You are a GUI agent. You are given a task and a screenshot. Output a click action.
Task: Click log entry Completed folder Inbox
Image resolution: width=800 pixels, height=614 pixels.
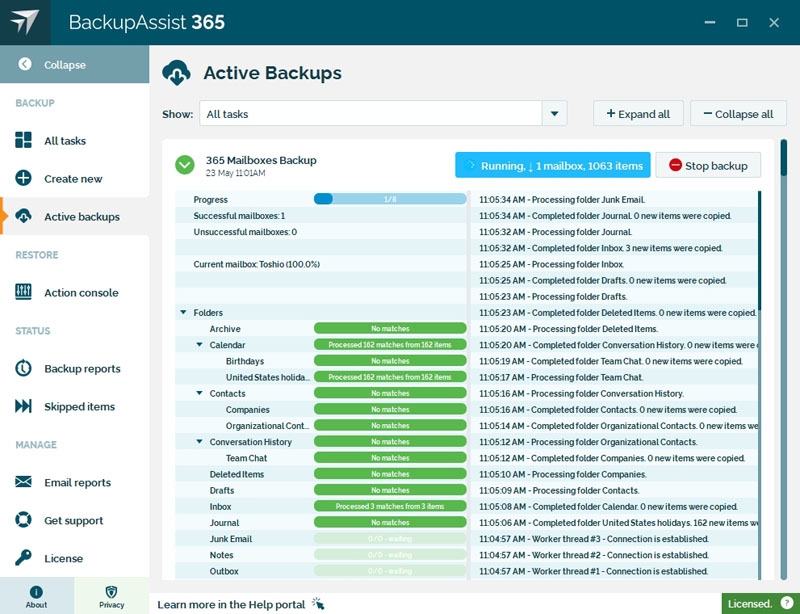601,248
